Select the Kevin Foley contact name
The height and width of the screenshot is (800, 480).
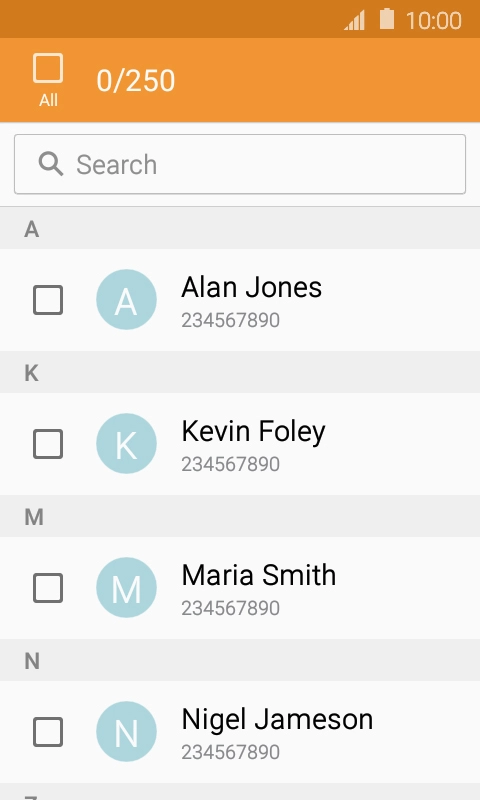(x=253, y=432)
